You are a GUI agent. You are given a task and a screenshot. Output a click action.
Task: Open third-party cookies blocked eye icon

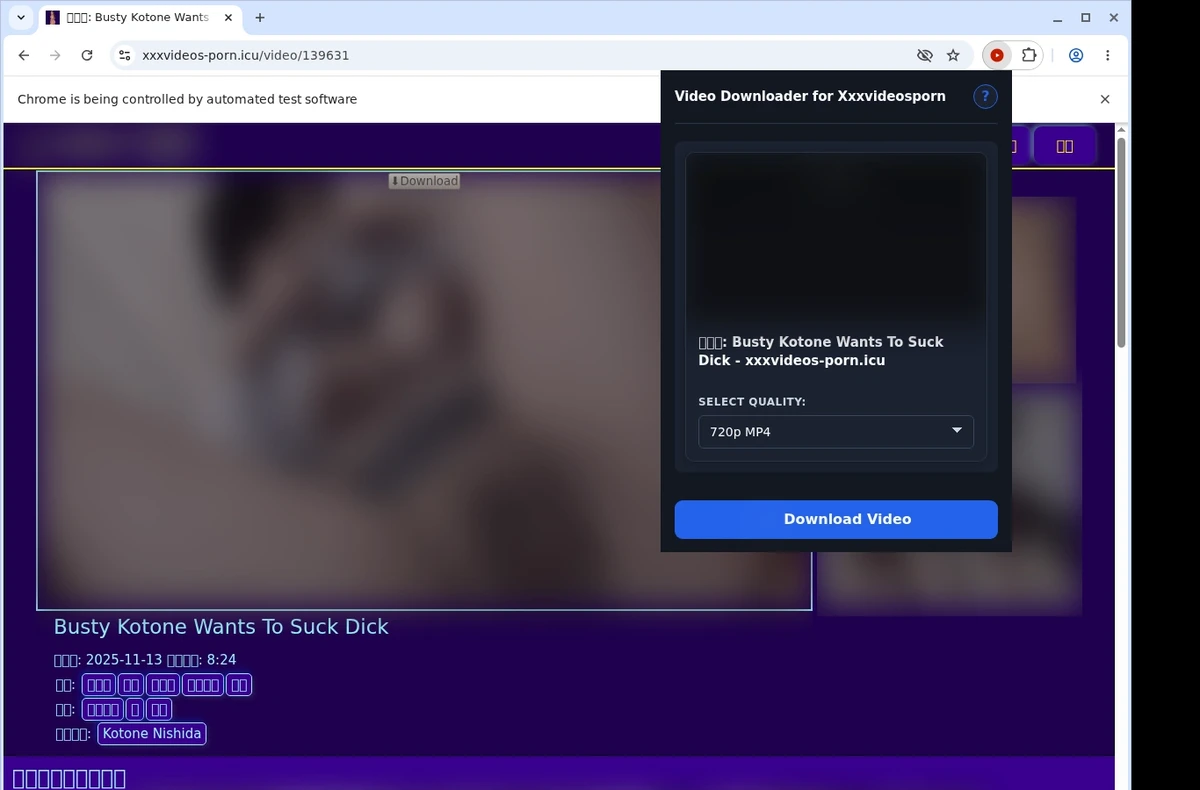[x=925, y=55]
